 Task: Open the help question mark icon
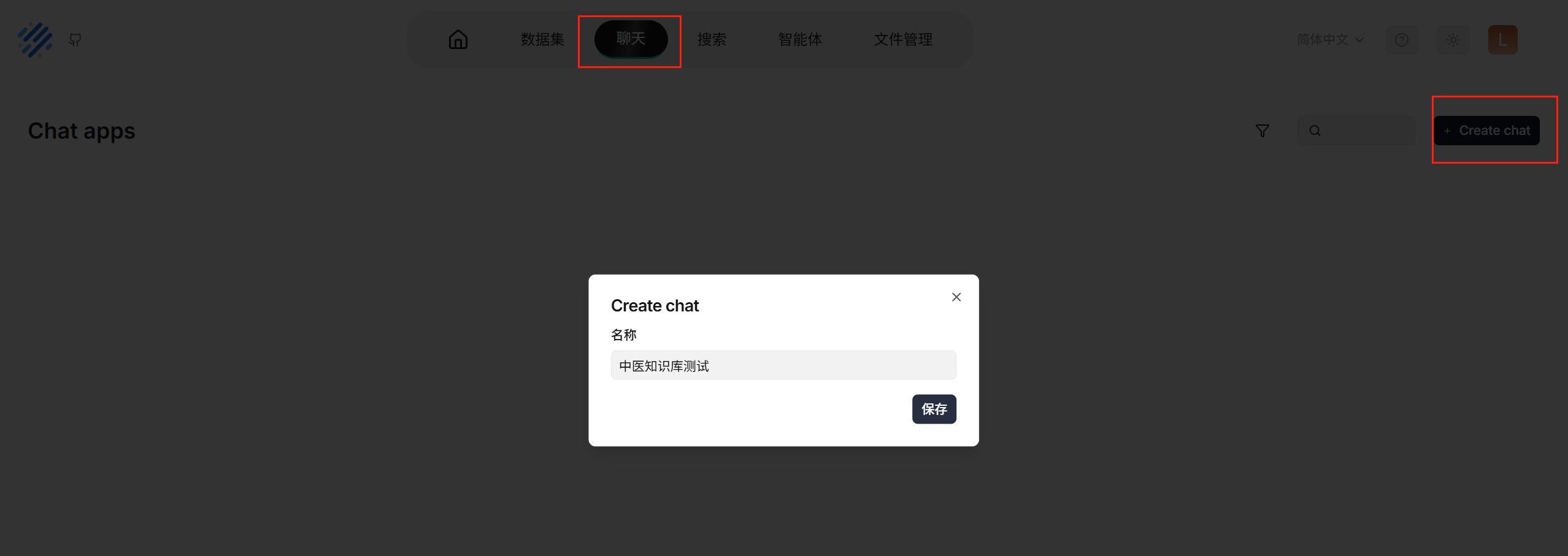click(x=1401, y=40)
